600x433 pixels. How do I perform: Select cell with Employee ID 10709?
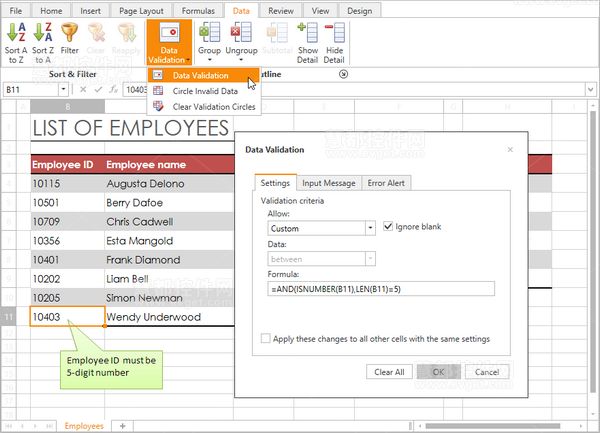[x=67, y=221]
